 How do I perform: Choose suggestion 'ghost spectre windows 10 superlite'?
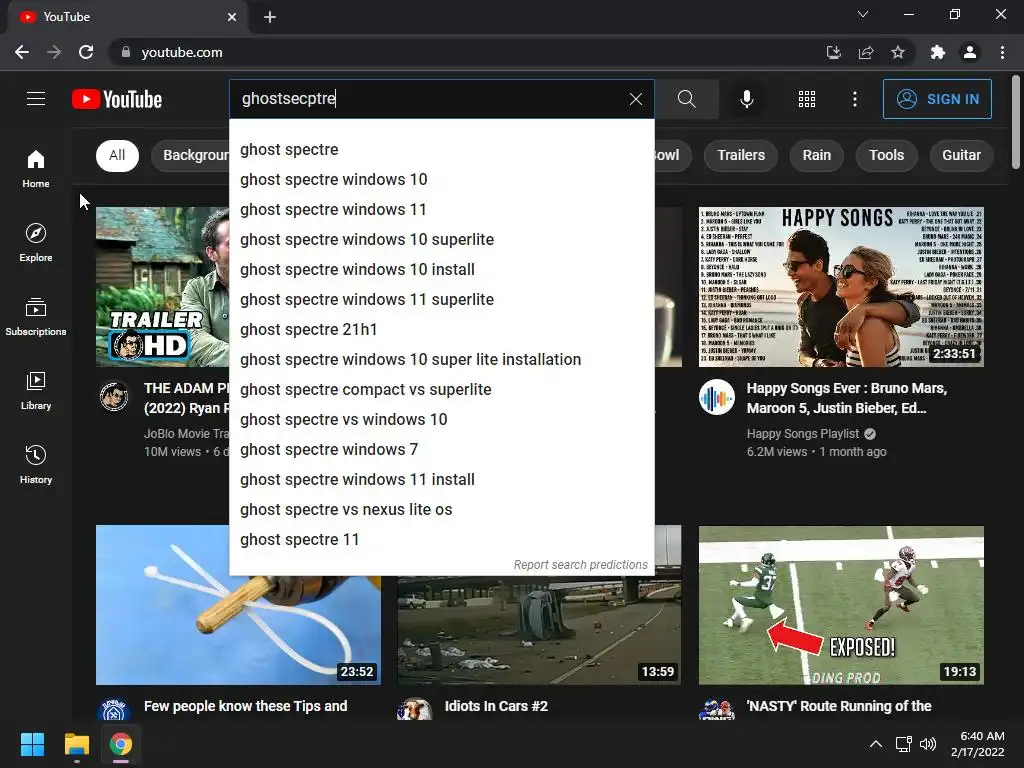(x=442, y=240)
